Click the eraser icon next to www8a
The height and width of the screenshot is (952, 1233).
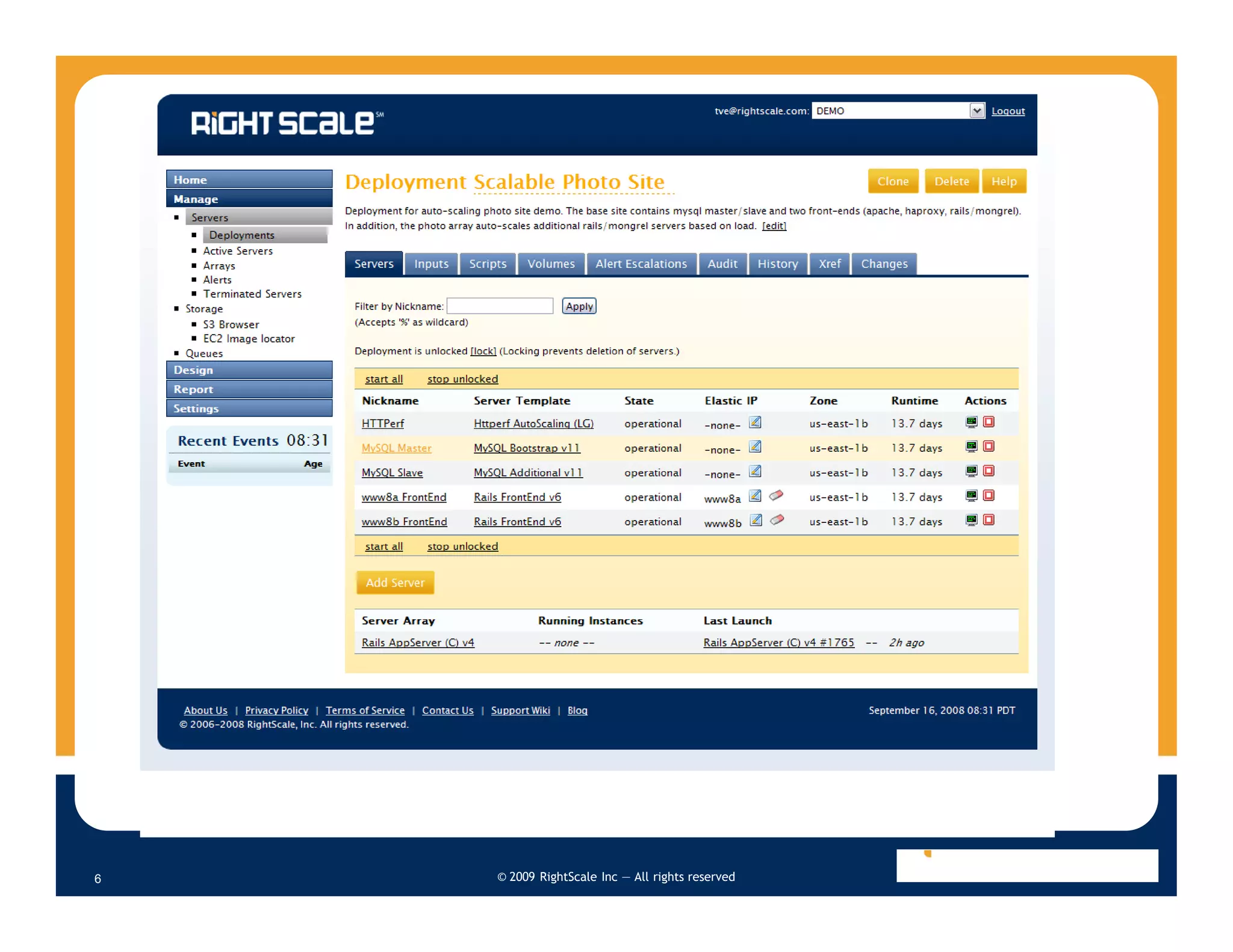coord(776,495)
